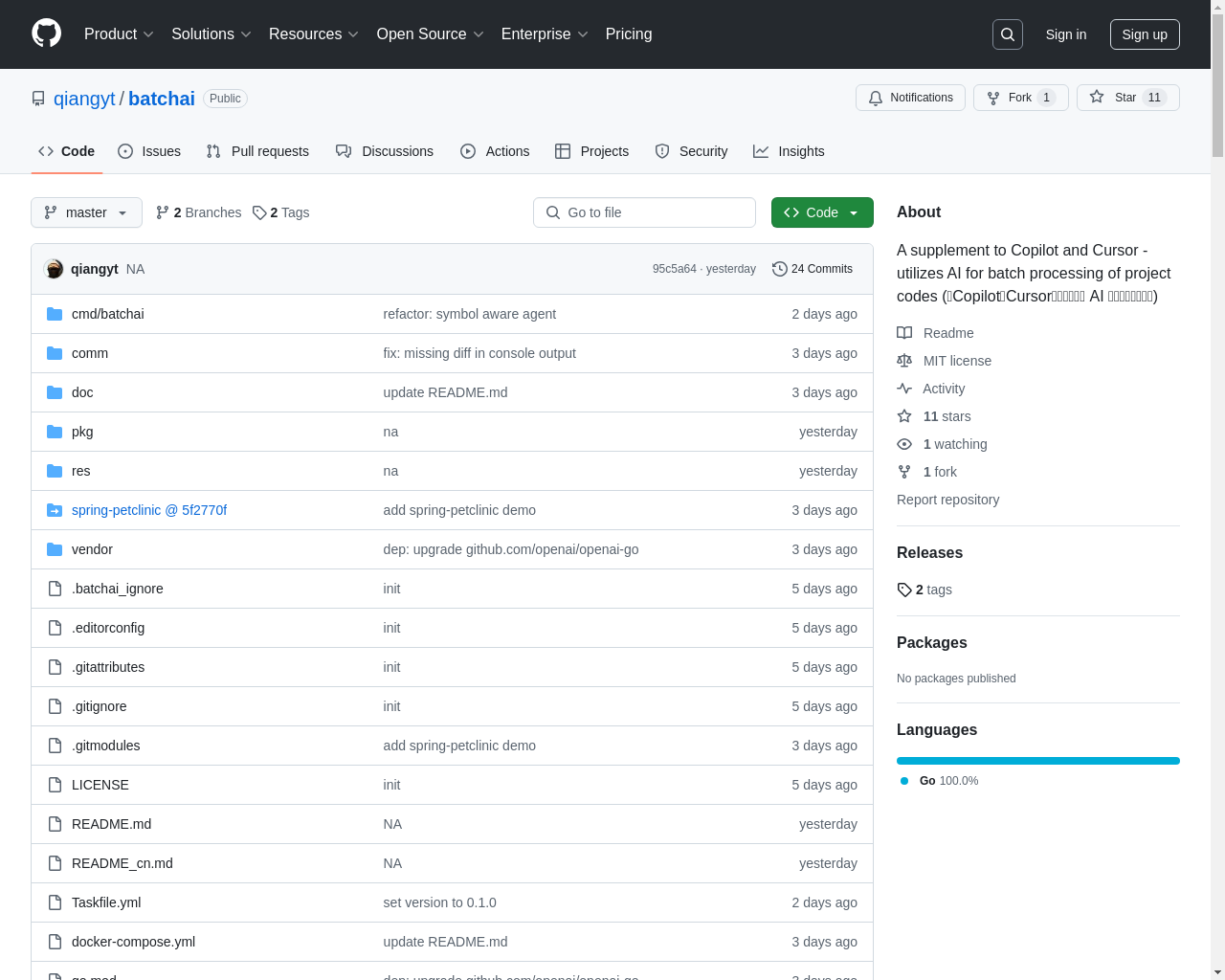Click the Go language bar
This screenshot has height=980, width=1225.
1038,761
